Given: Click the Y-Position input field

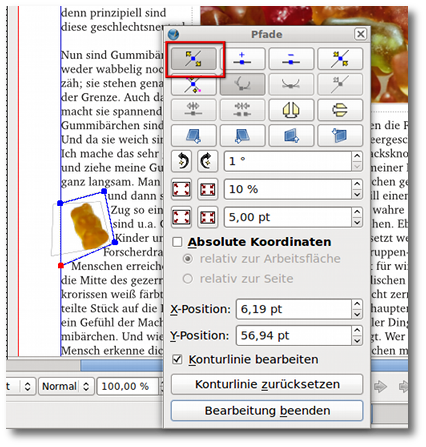Looking at the screenshot, I should coord(294,335).
